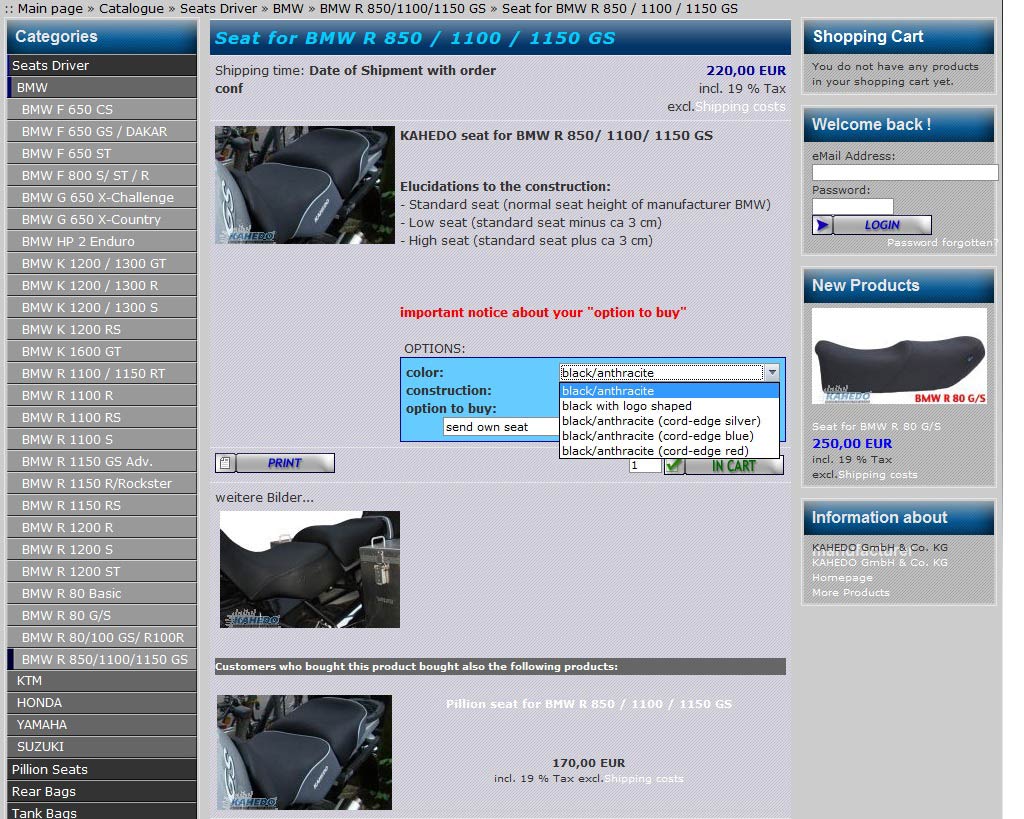This screenshot has height=819, width=1024.
Task: Go to Pillion Seats category
Action: [50, 769]
